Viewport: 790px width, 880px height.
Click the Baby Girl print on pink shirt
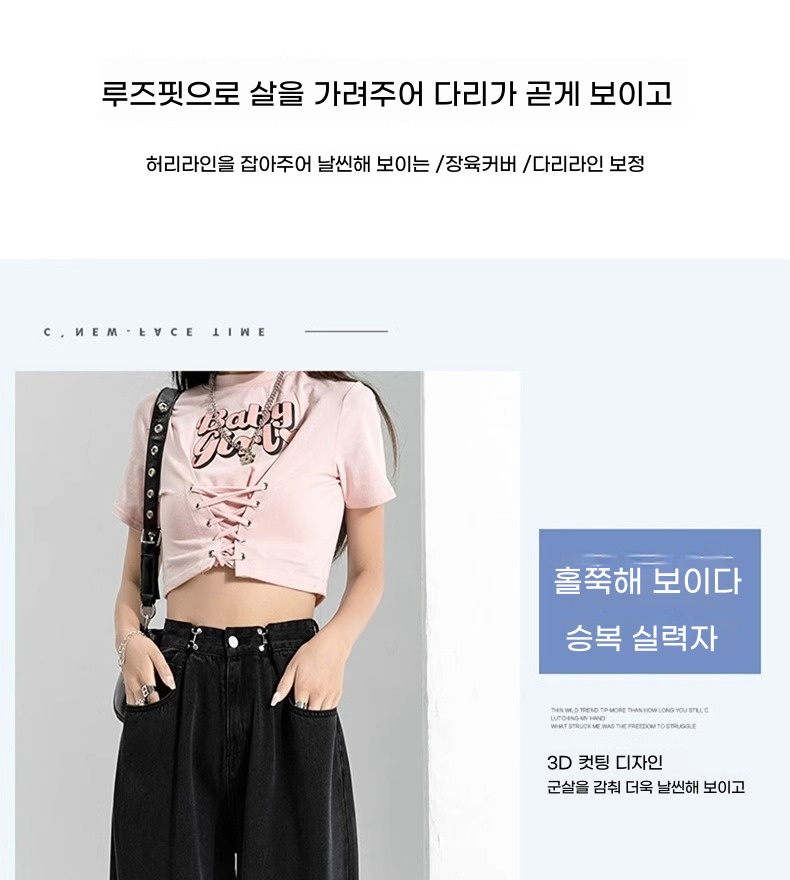click(x=242, y=435)
